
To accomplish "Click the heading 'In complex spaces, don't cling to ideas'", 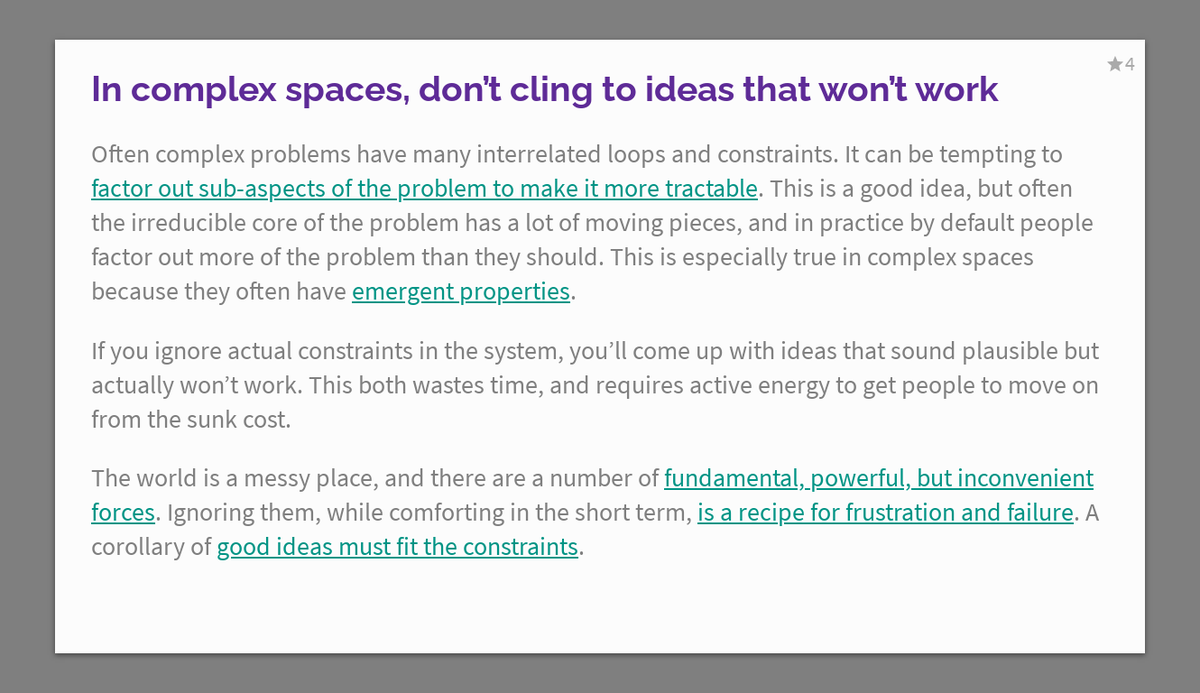I will click(x=544, y=90).
